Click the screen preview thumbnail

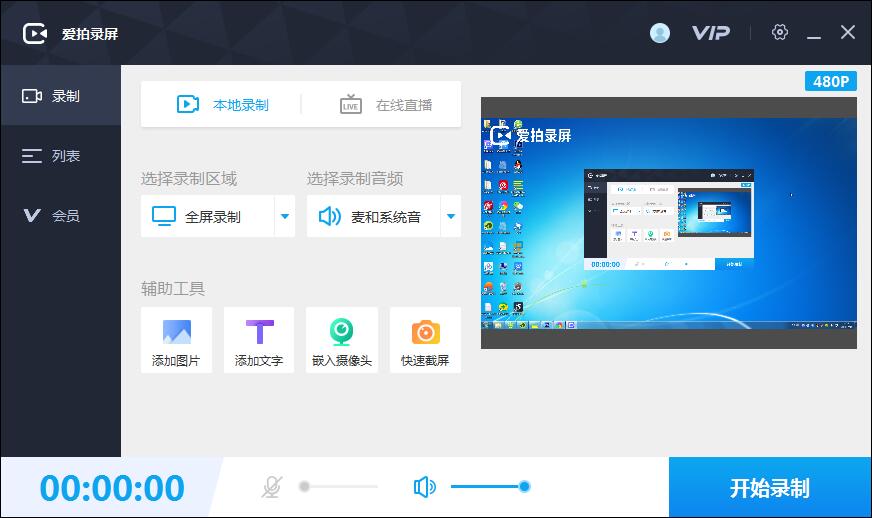pos(668,223)
